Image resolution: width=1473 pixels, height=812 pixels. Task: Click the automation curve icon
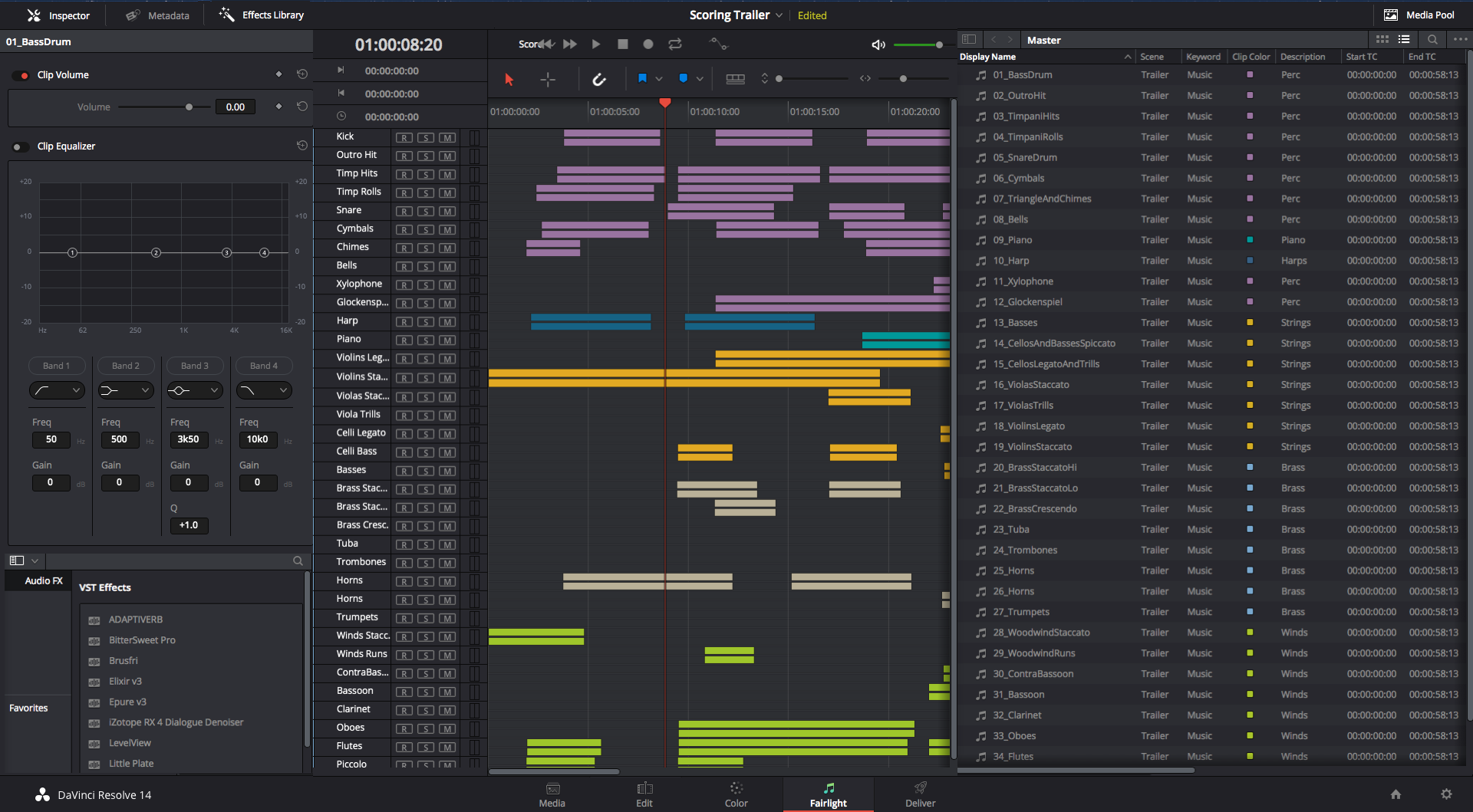pos(718,44)
